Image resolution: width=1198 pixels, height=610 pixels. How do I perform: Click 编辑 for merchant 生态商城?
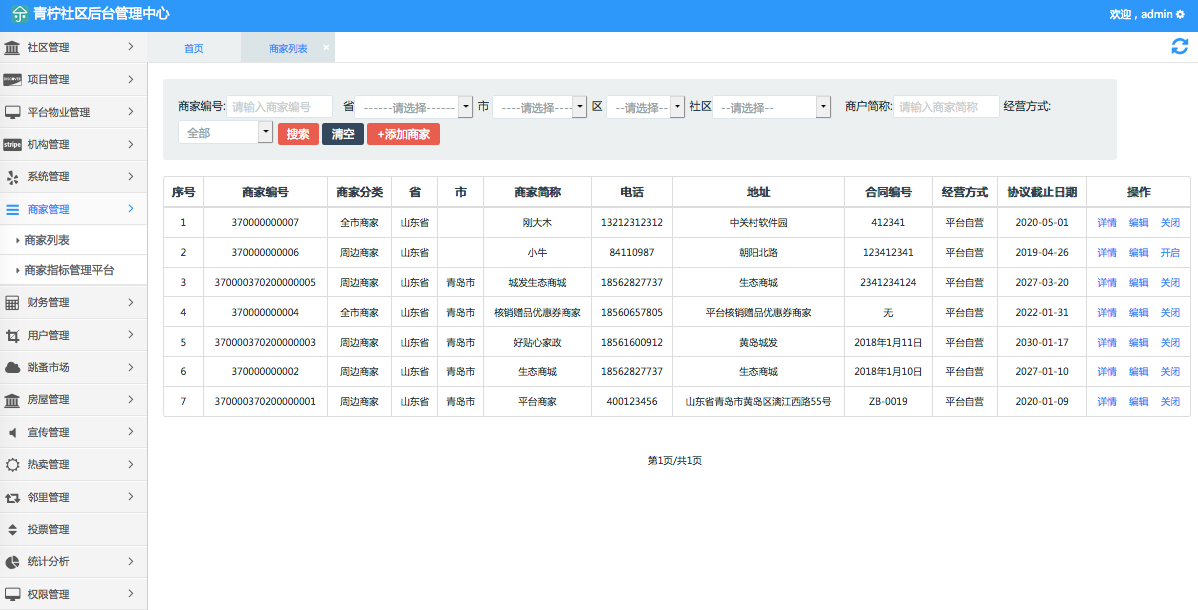point(1138,372)
